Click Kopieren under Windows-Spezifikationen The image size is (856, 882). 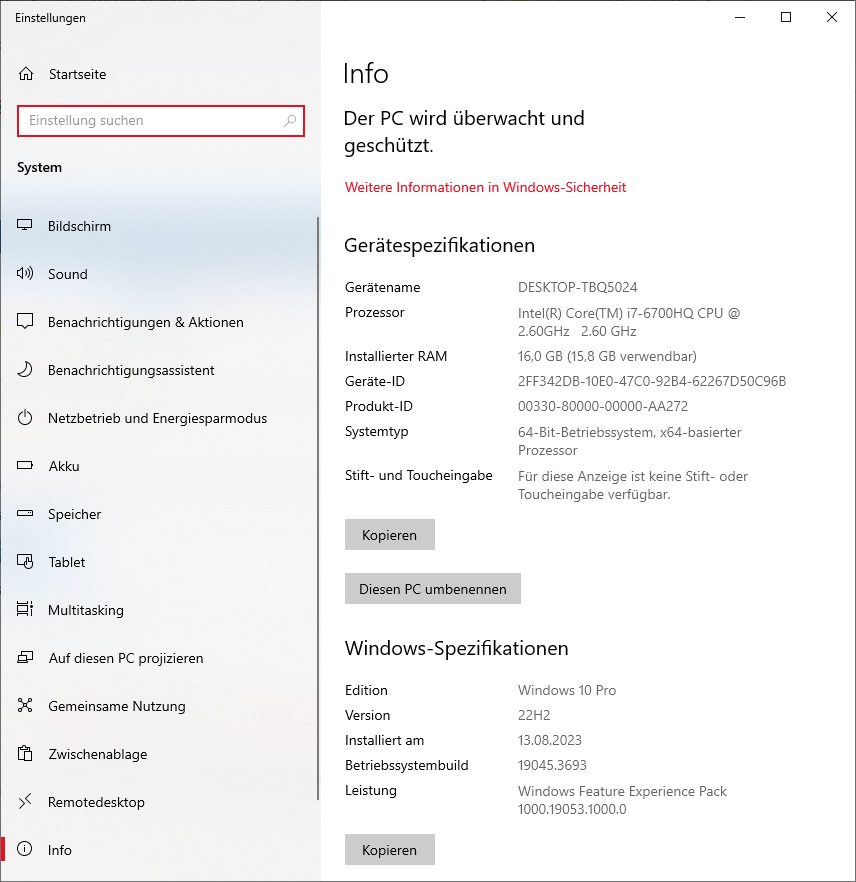tap(390, 849)
